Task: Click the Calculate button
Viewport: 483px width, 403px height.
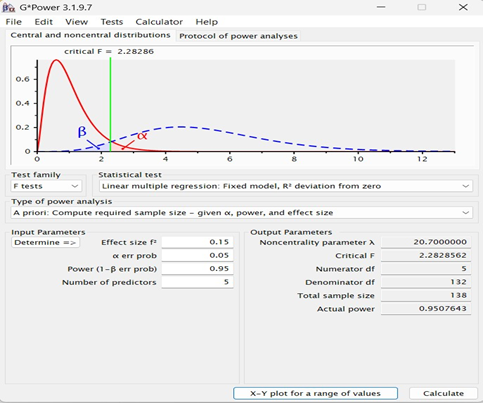Action: coord(443,393)
